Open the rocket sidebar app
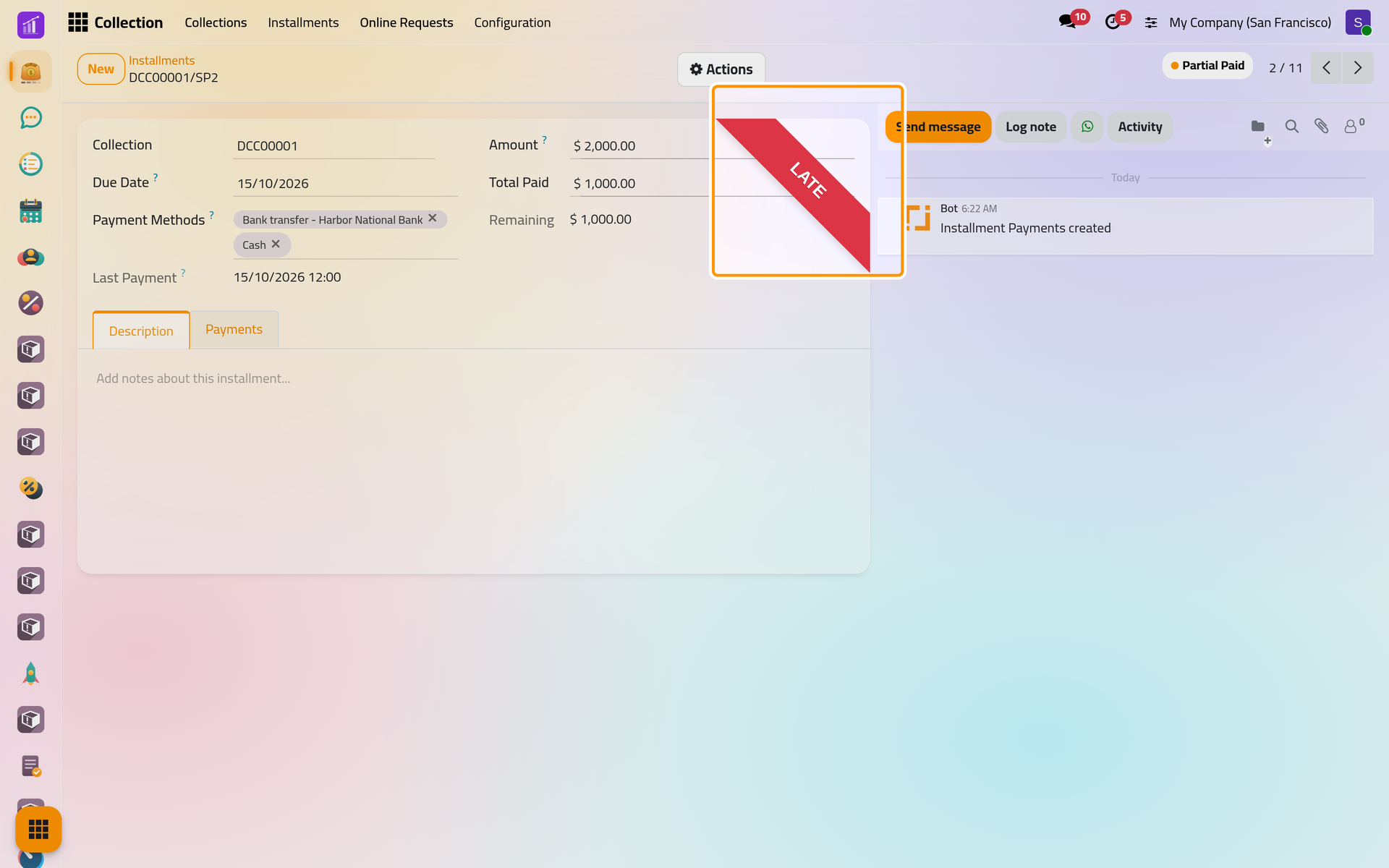Screen dimensions: 1389x868 [x=30, y=673]
